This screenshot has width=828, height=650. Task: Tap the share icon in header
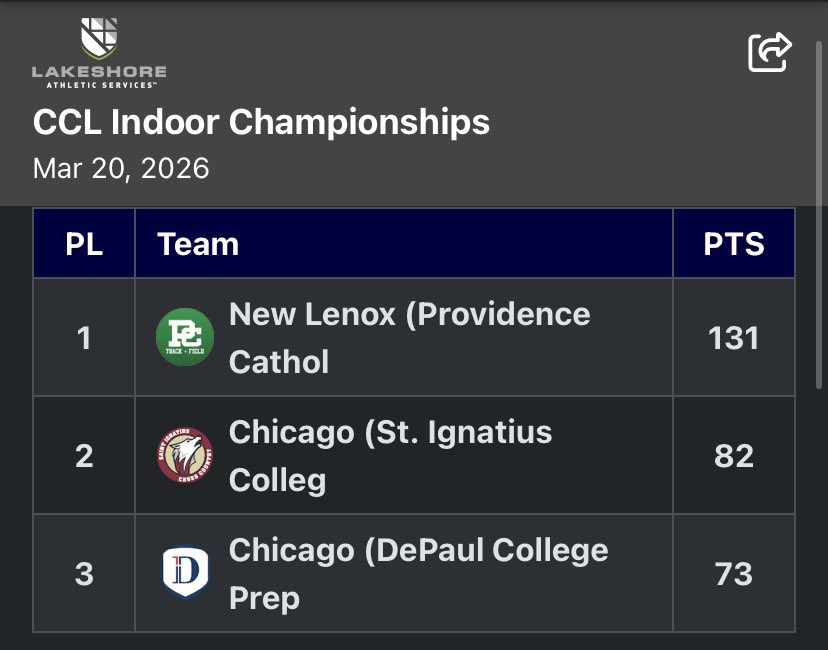[x=770, y=52]
